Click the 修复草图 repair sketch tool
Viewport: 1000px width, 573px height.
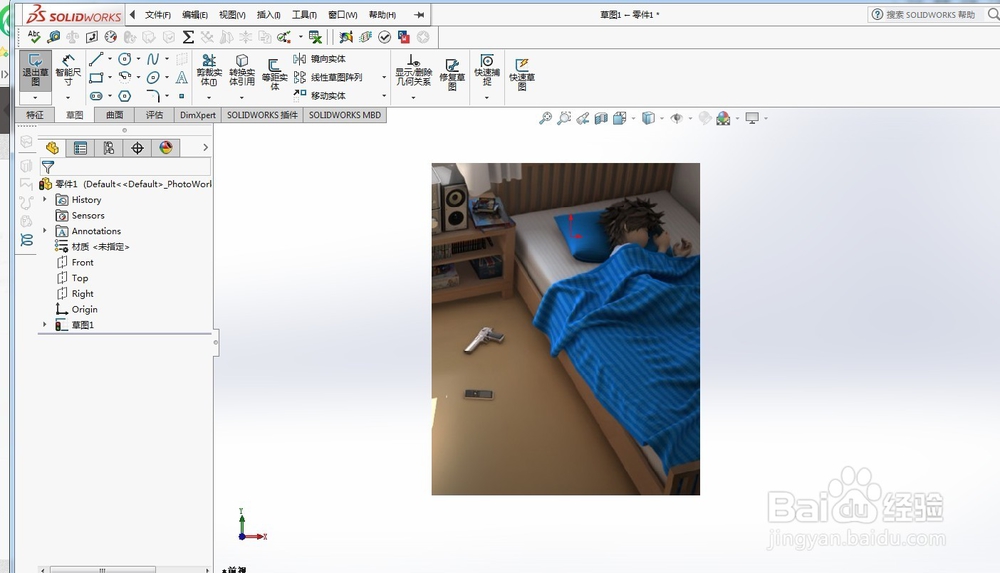(x=452, y=74)
